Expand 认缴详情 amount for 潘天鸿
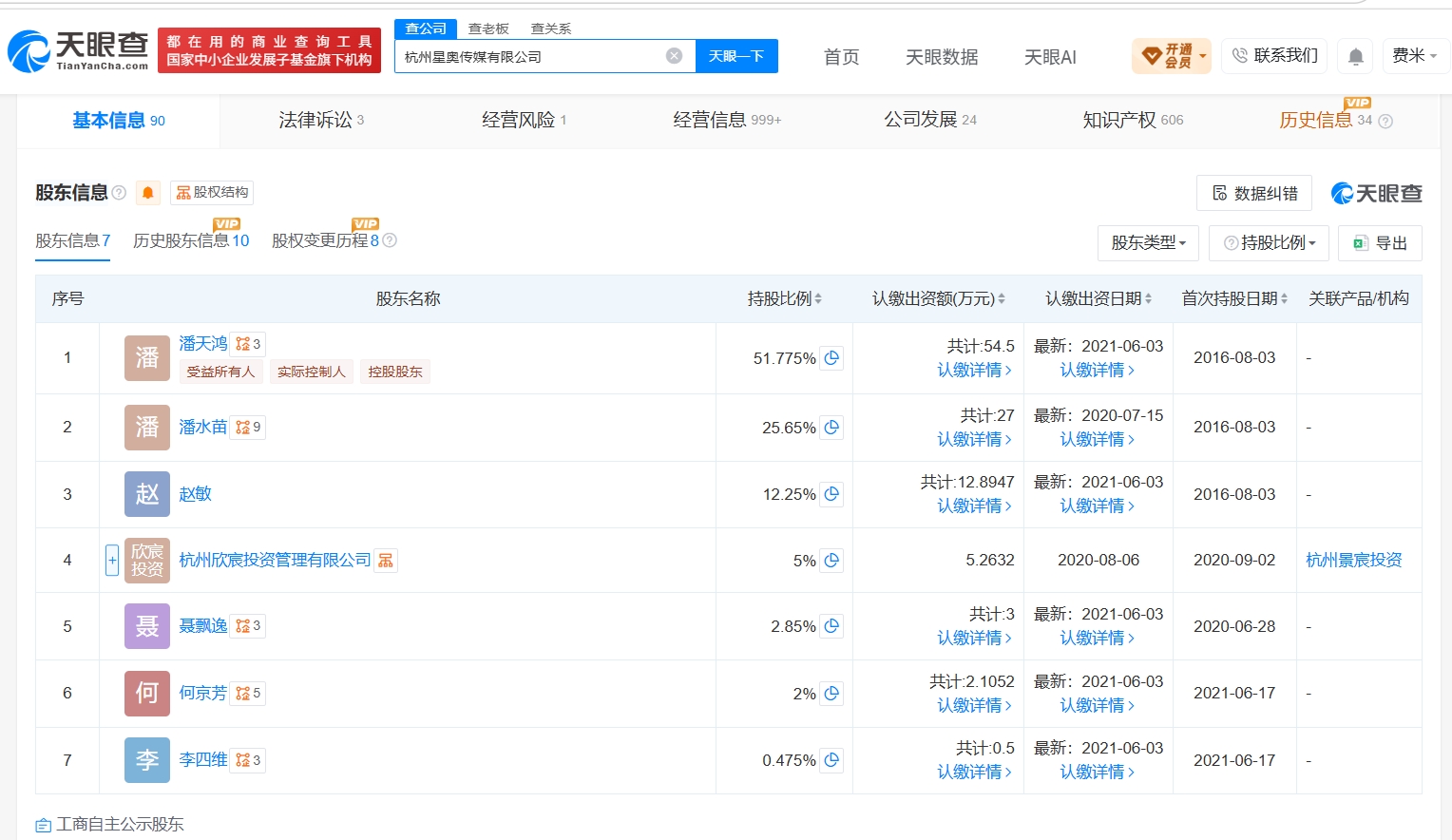Viewport: 1452px width, 840px height. tap(974, 371)
